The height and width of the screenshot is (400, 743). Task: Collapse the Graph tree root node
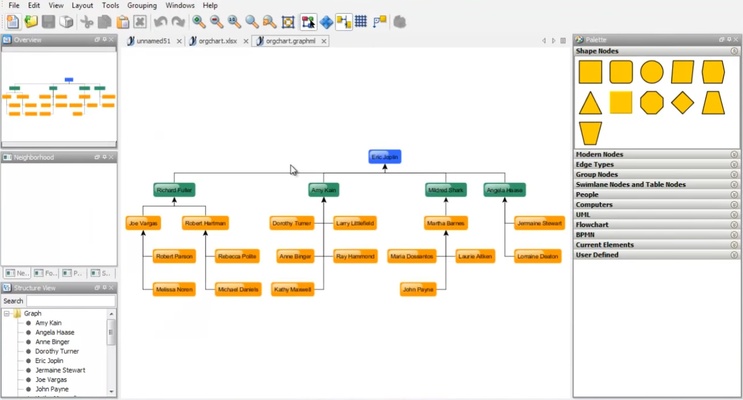coord(7,313)
